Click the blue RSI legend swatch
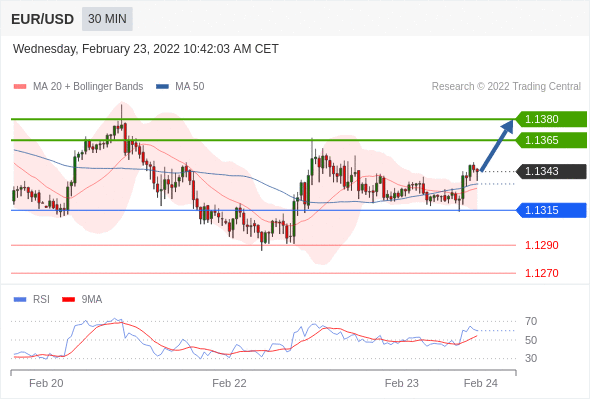Image resolution: width=590 pixels, height=400 pixels. (x=20, y=300)
